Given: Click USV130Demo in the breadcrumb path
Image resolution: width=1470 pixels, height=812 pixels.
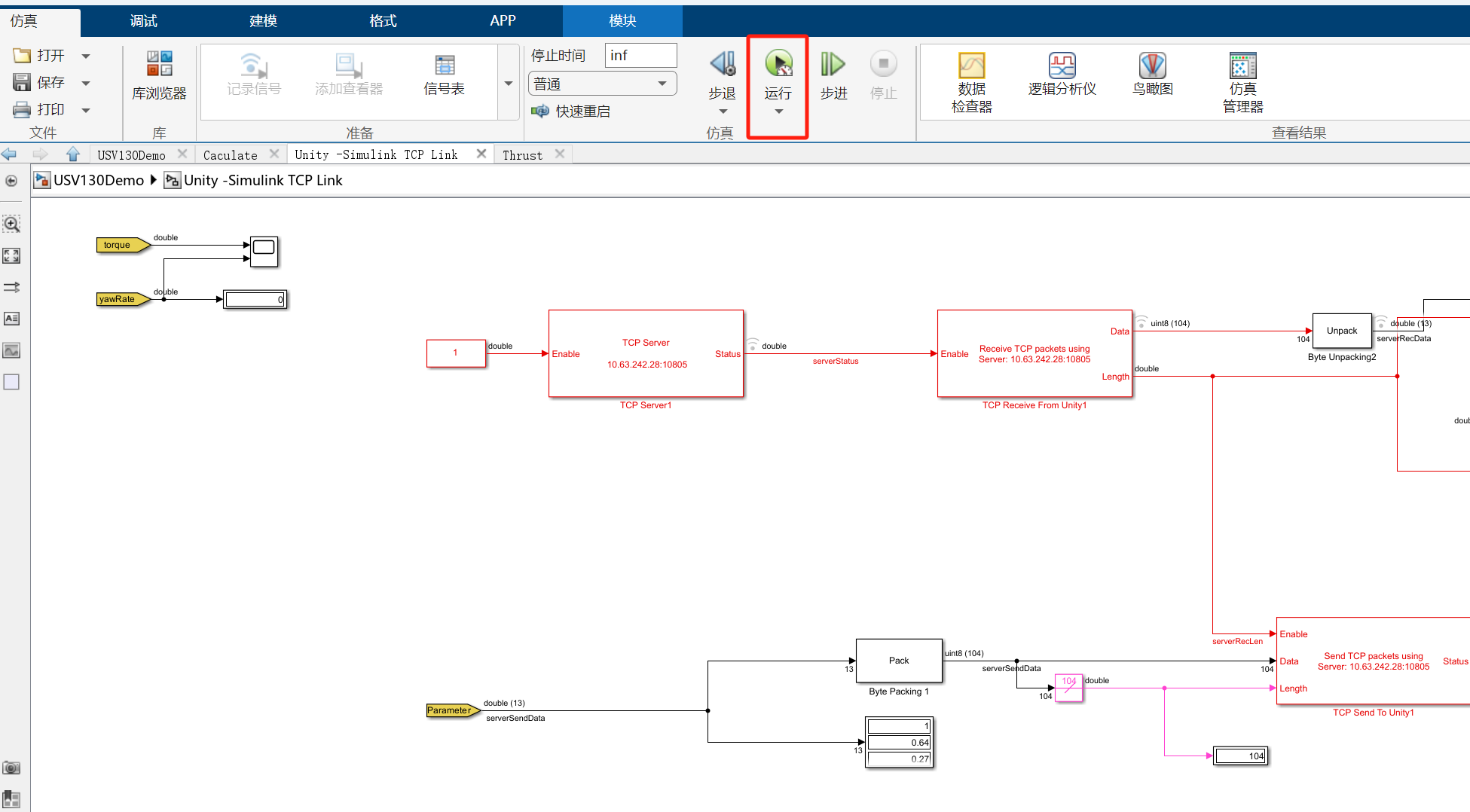Looking at the screenshot, I should pyautogui.click(x=98, y=181).
